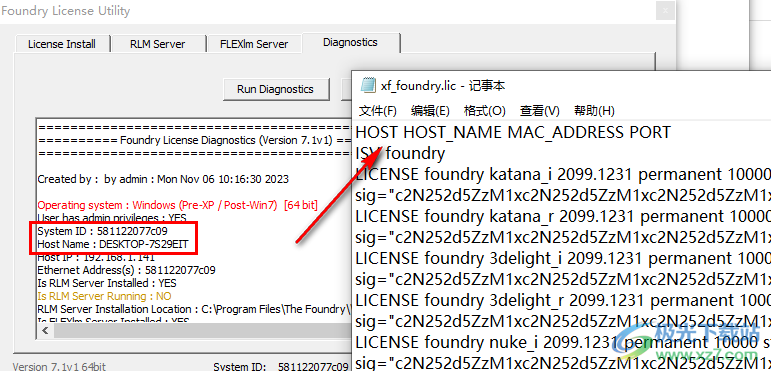Click the 'Ethernet Address(s)' line in log

(x=126, y=270)
